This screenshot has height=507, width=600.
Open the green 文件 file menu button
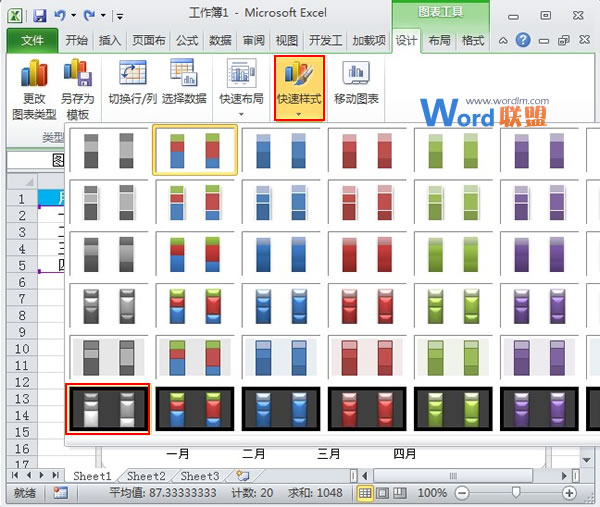[33, 41]
